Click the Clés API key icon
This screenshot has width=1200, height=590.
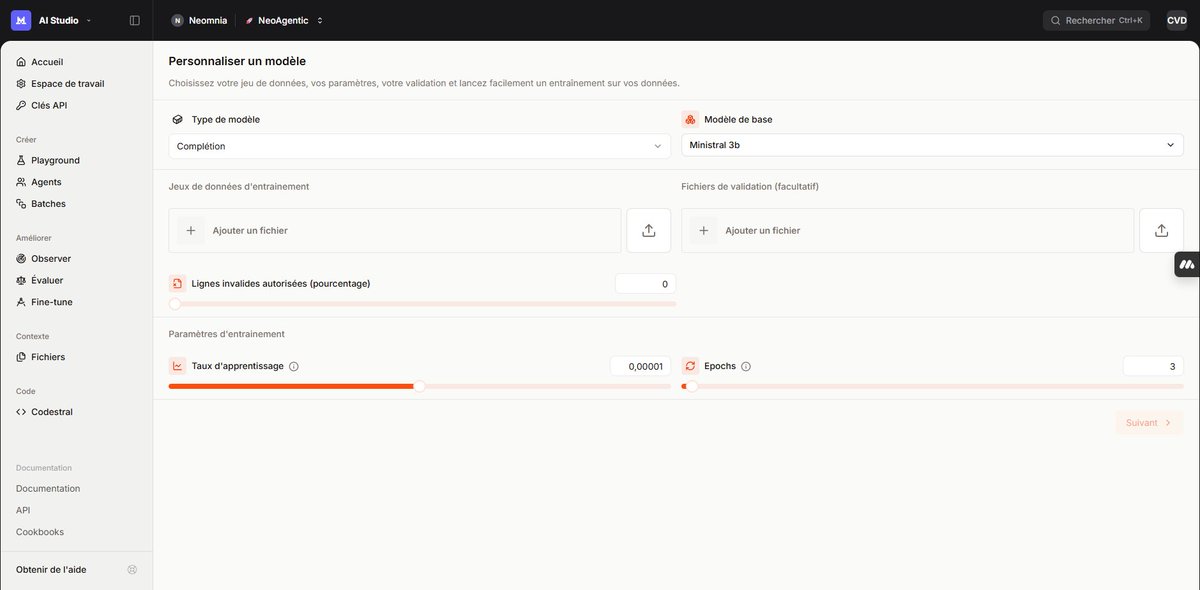point(22,105)
